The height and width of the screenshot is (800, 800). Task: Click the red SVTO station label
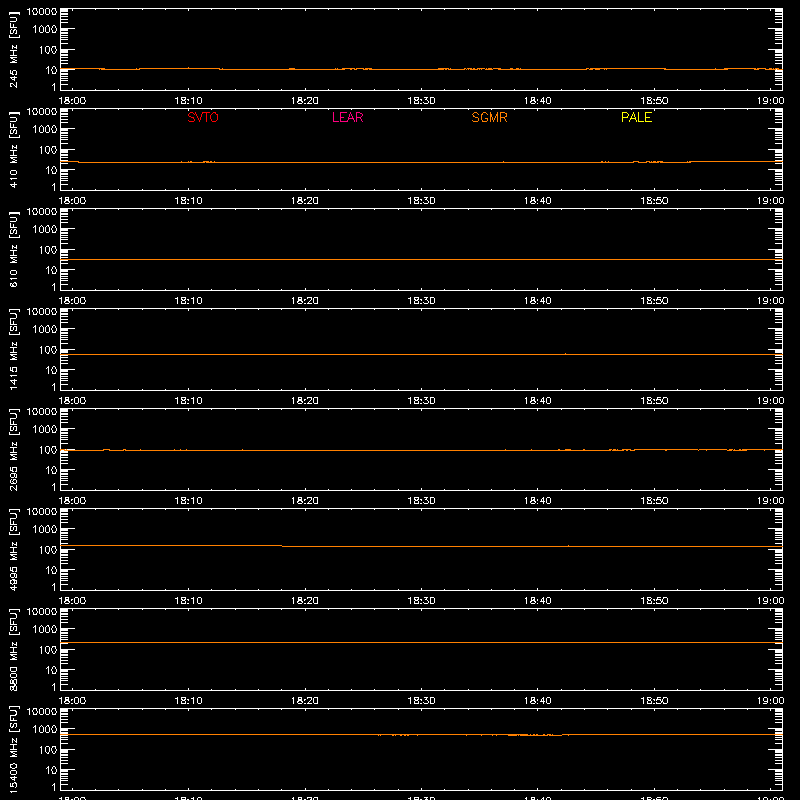203,117
